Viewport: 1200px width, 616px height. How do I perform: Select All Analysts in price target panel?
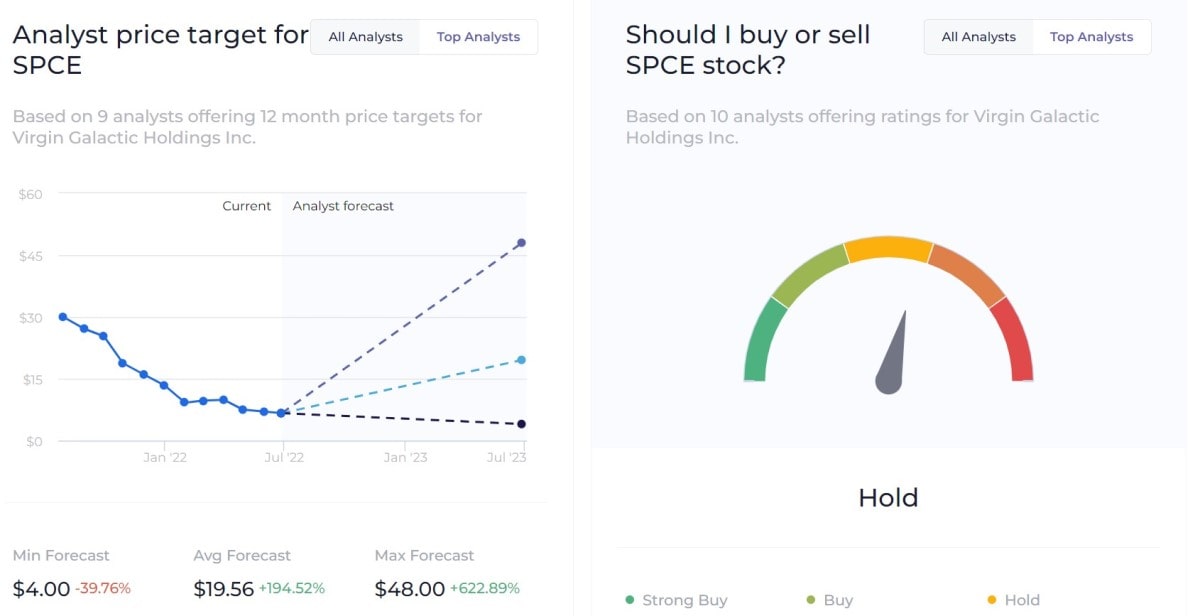365,37
